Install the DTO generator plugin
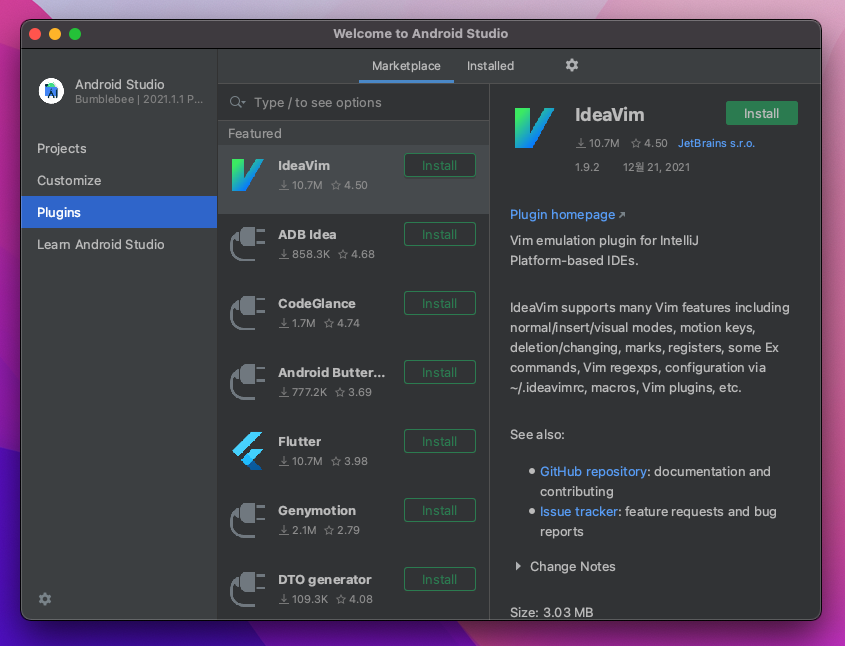Viewport: 845px width, 646px height. click(x=440, y=579)
